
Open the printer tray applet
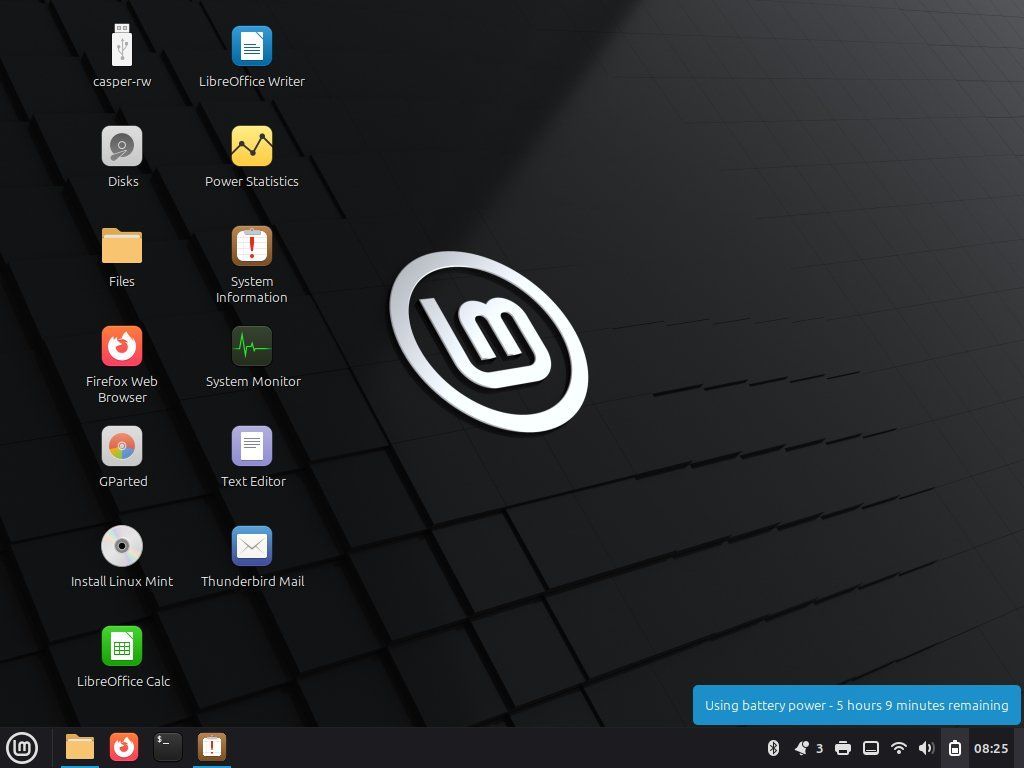pos(843,748)
